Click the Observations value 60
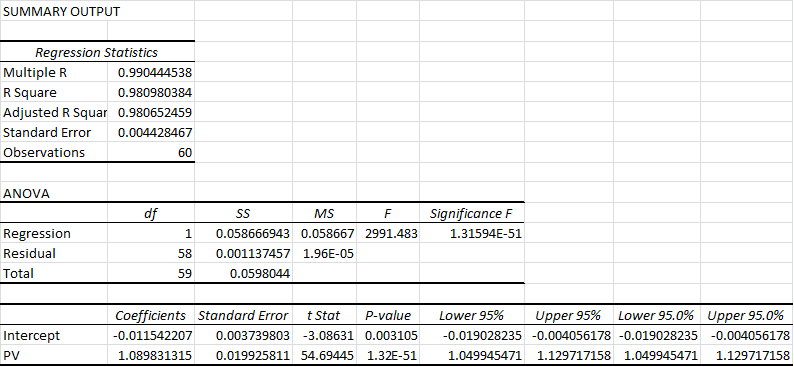Screen dimensions: 794x367 tap(151, 153)
